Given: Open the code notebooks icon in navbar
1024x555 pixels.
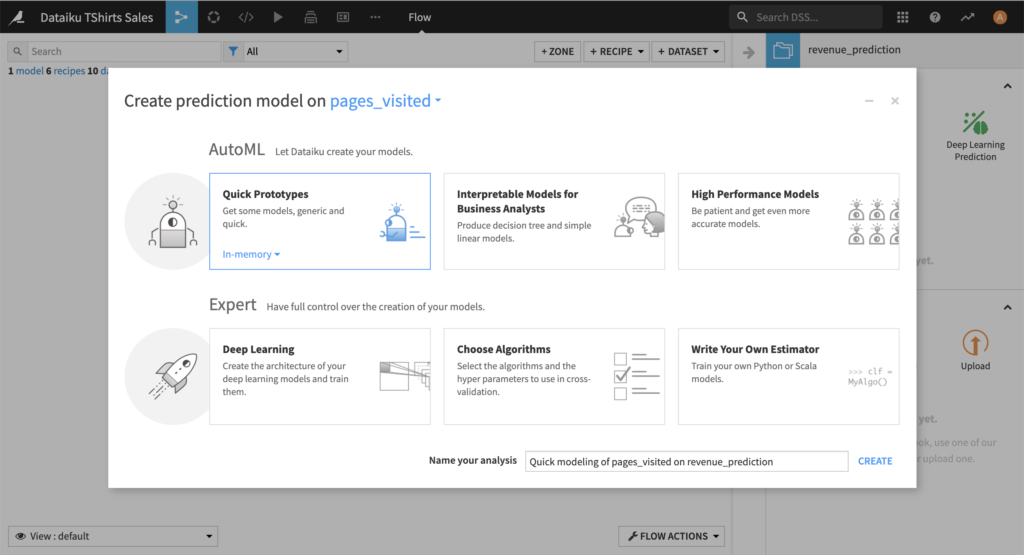Looking at the screenshot, I should [x=245, y=17].
